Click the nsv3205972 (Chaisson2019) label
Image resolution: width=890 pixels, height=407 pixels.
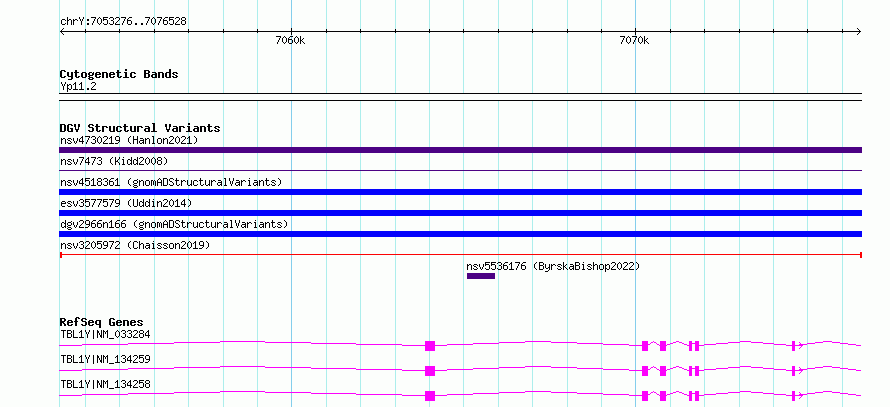135,245
